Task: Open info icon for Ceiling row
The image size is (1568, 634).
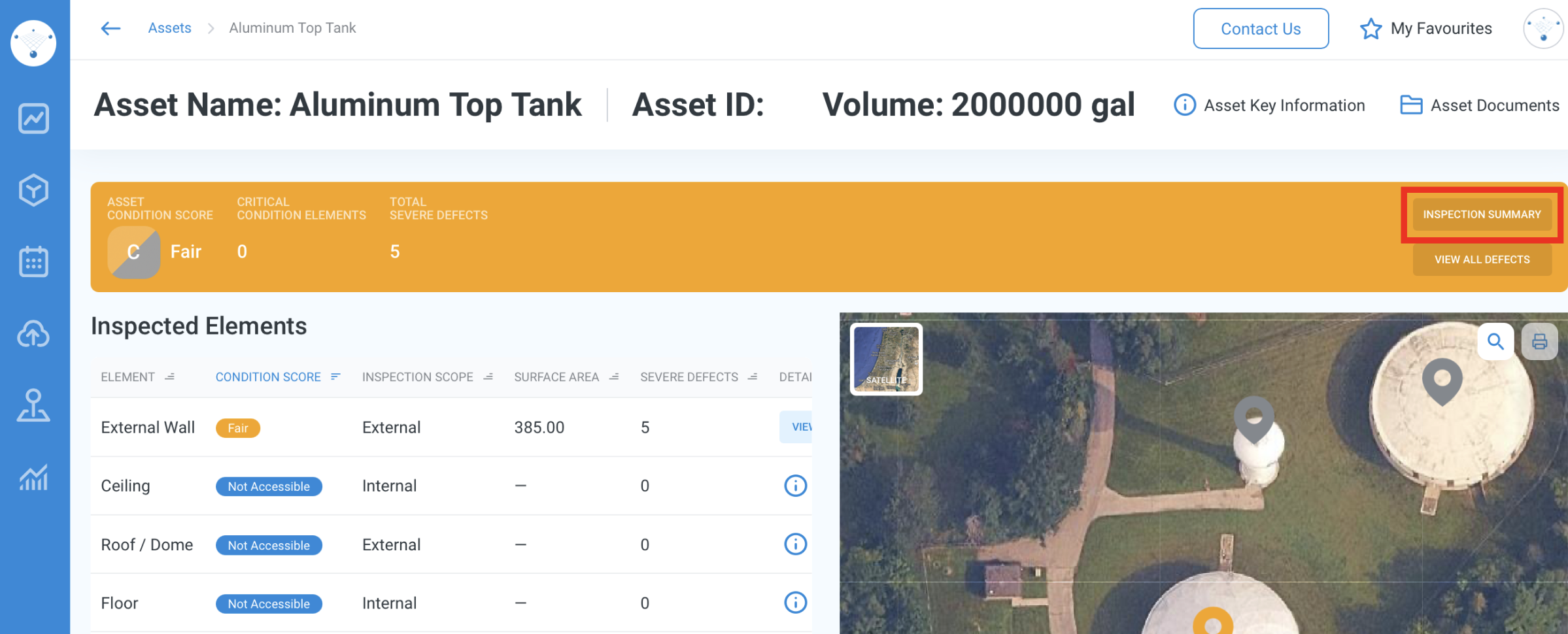Action: [x=795, y=486]
